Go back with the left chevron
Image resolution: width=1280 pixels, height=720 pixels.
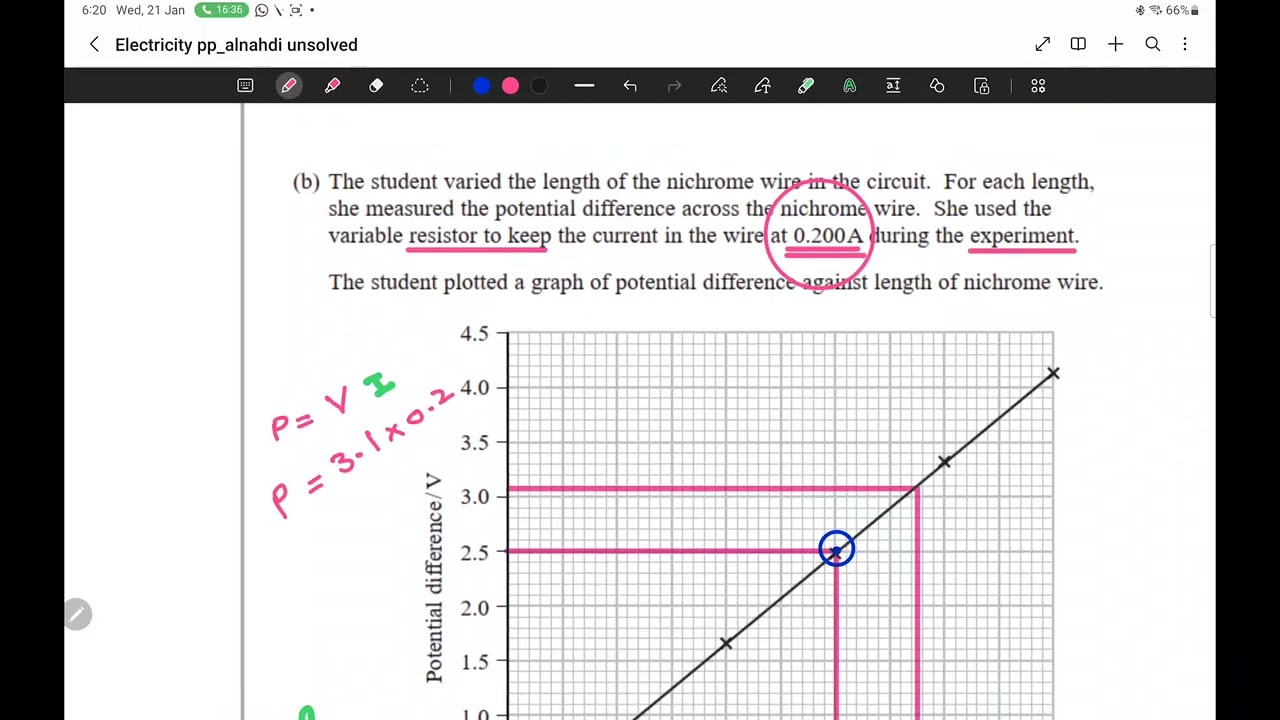(x=94, y=44)
